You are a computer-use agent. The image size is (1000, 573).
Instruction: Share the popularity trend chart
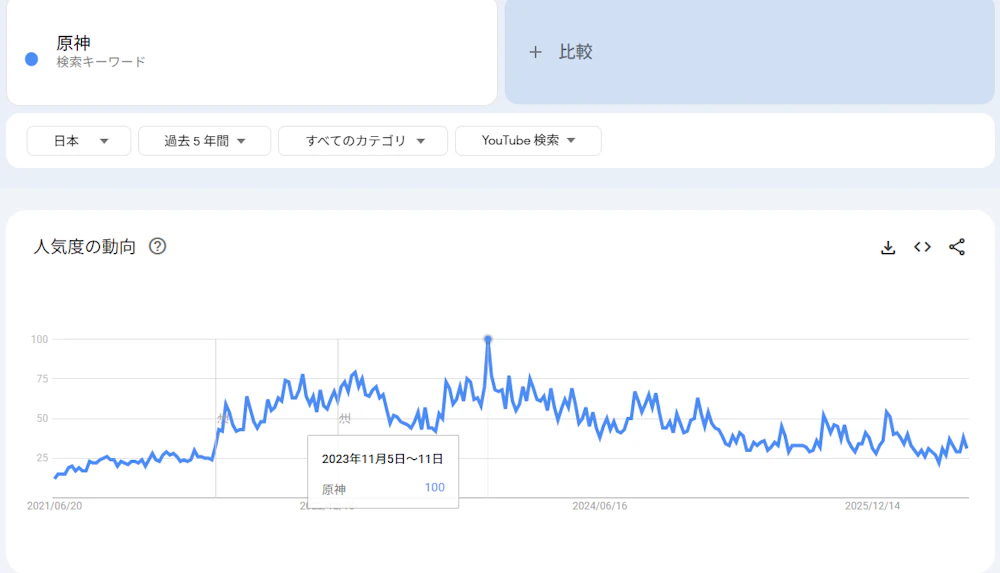pyautogui.click(x=957, y=247)
